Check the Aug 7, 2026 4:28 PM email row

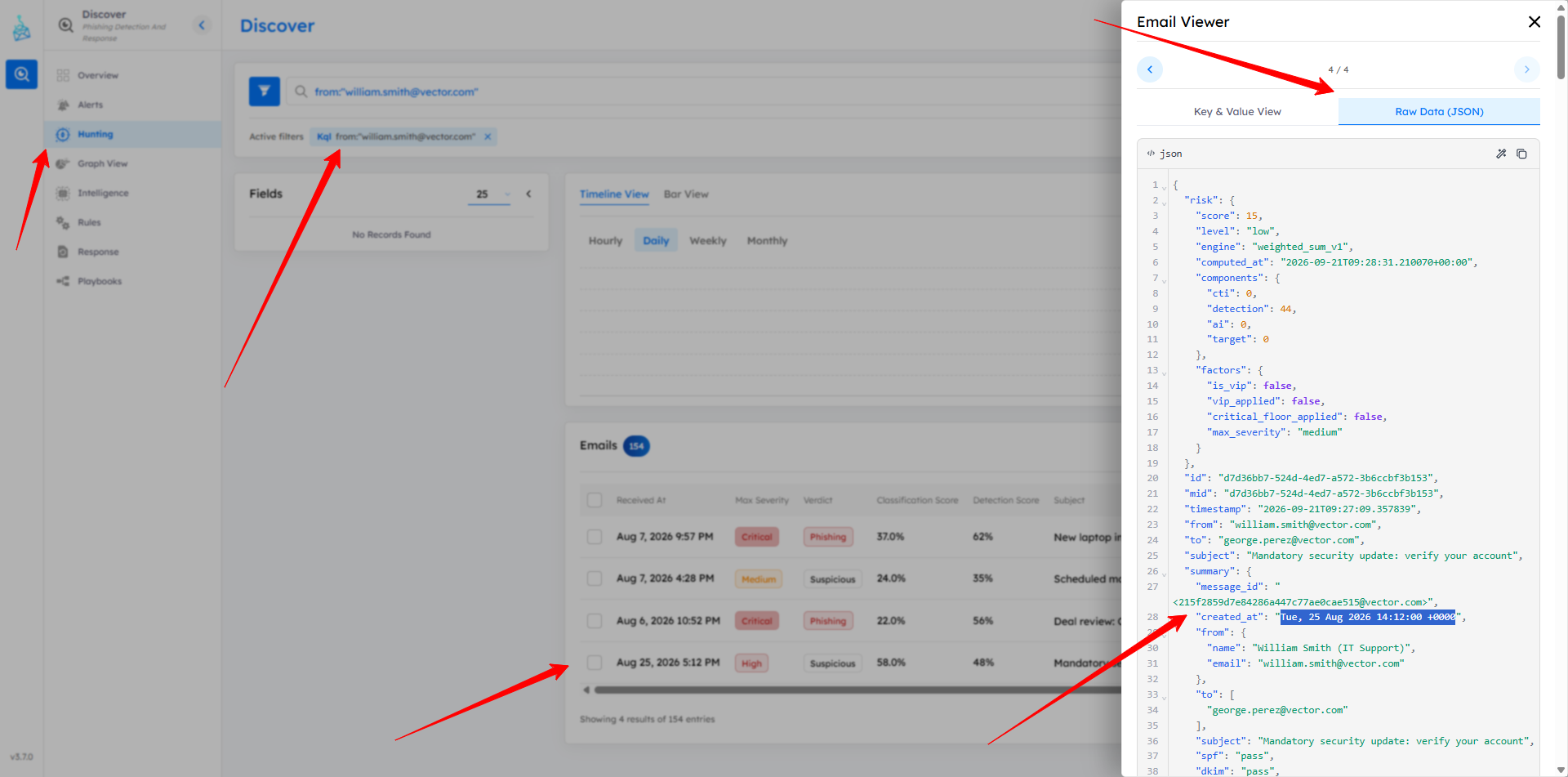point(595,578)
